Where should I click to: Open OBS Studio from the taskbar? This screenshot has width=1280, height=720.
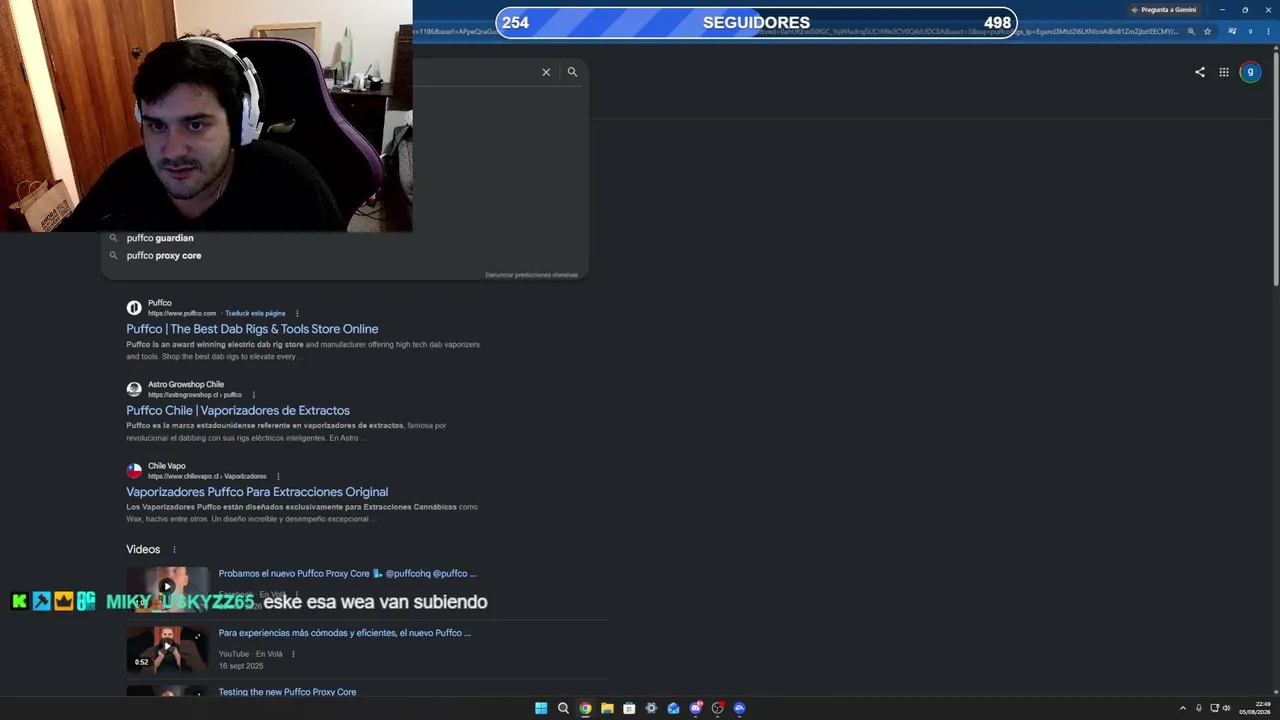717,708
